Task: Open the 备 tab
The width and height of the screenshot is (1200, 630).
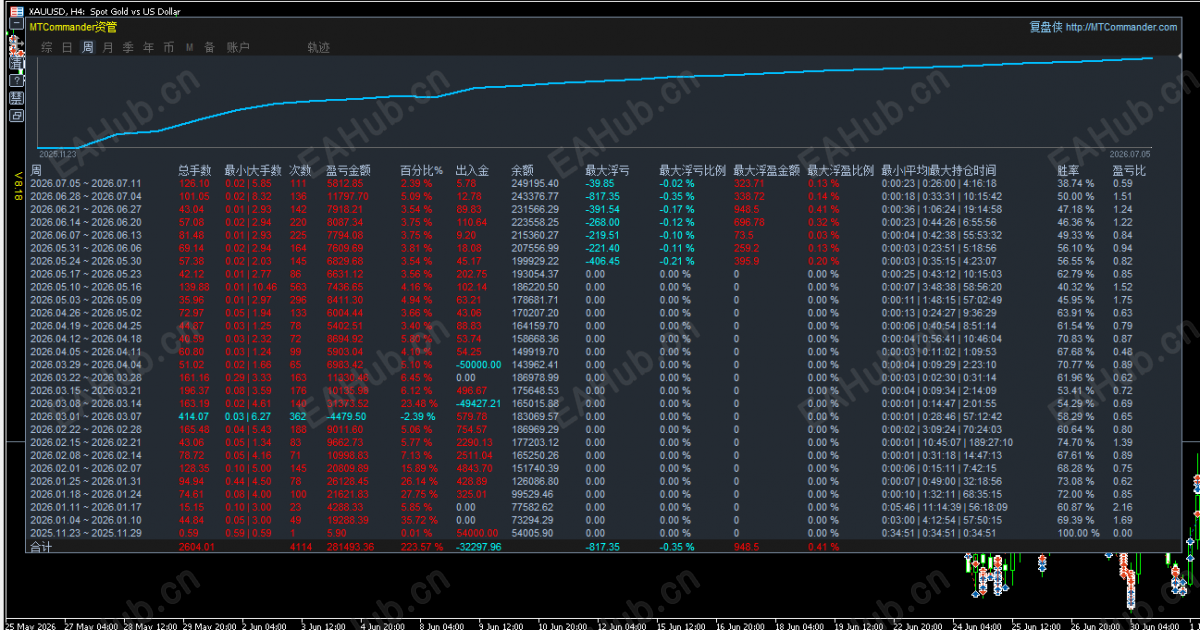Action: [x=209, y=47]
